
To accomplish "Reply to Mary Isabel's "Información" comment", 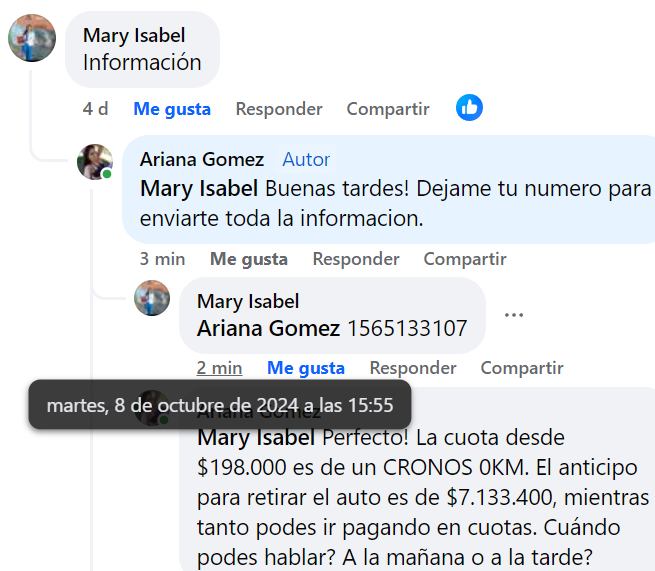I will [279, 109].
